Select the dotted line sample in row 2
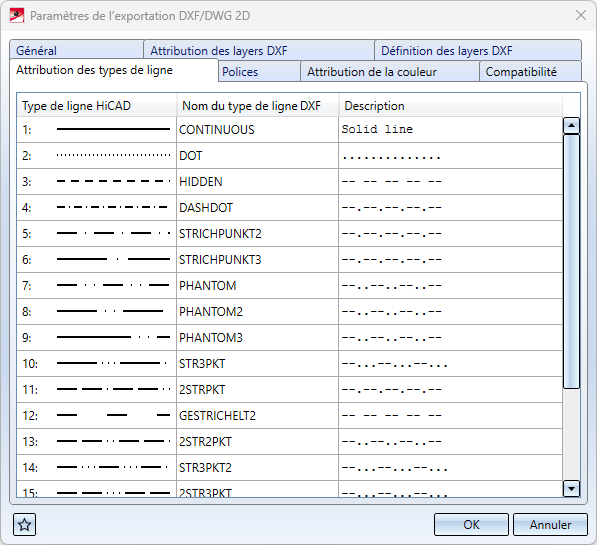 point(113,155)
